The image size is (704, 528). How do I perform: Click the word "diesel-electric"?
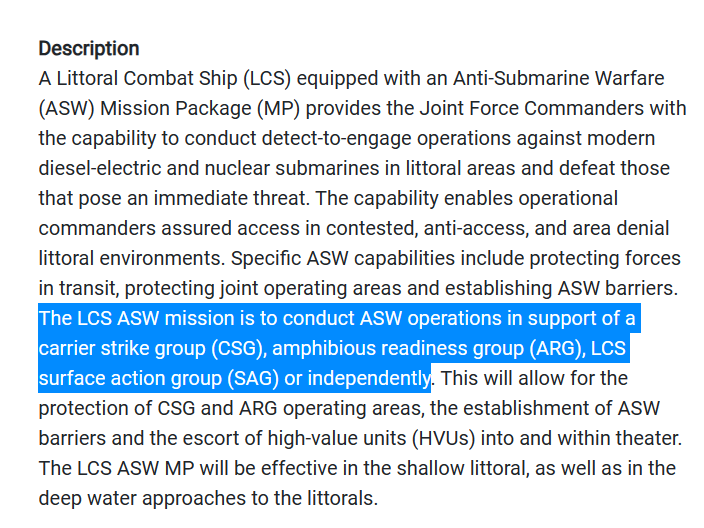point(100,169)
